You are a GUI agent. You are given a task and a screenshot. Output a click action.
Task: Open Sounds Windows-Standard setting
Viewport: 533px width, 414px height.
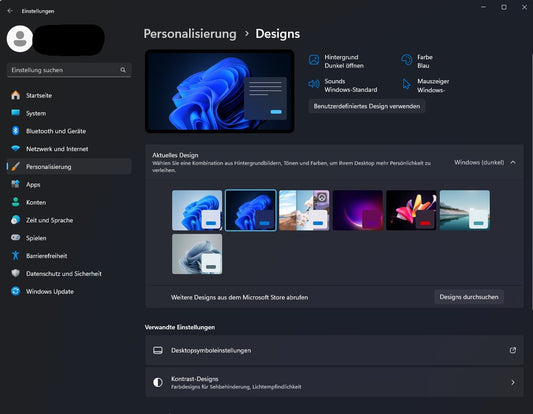click(351, 85)
